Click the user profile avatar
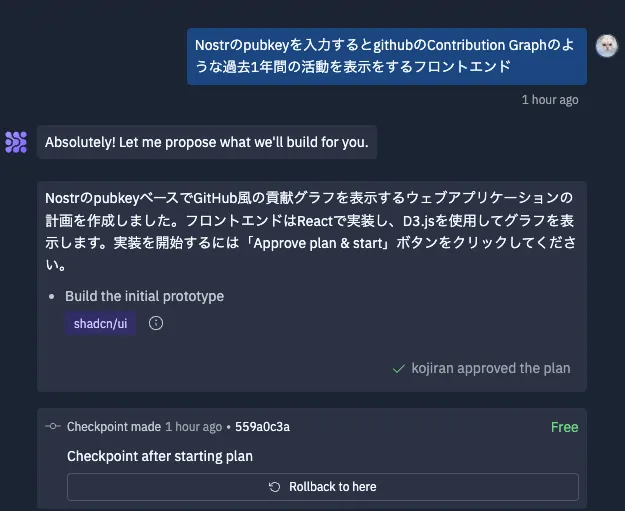This screenshot has width=625, height=511. (x=606, y=45)
